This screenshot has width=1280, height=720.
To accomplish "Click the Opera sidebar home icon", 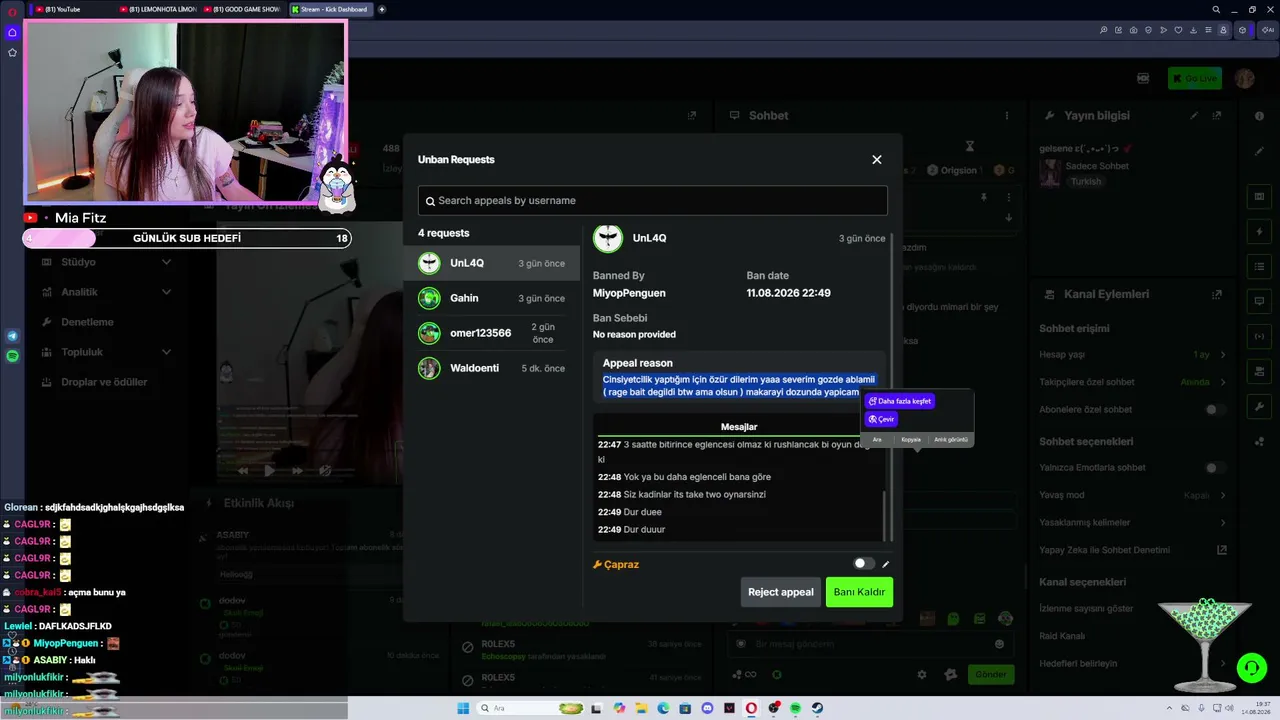I will (12, 32).
